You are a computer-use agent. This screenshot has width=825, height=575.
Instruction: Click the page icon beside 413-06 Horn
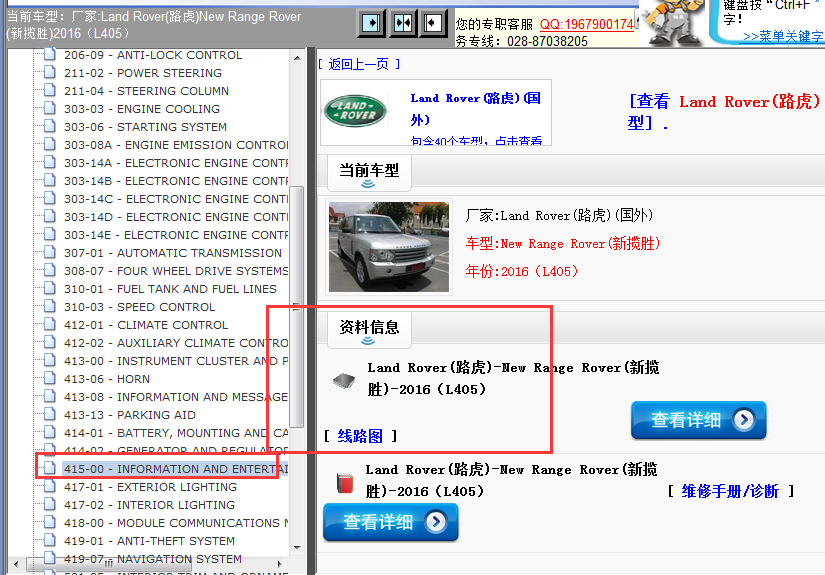50,379
